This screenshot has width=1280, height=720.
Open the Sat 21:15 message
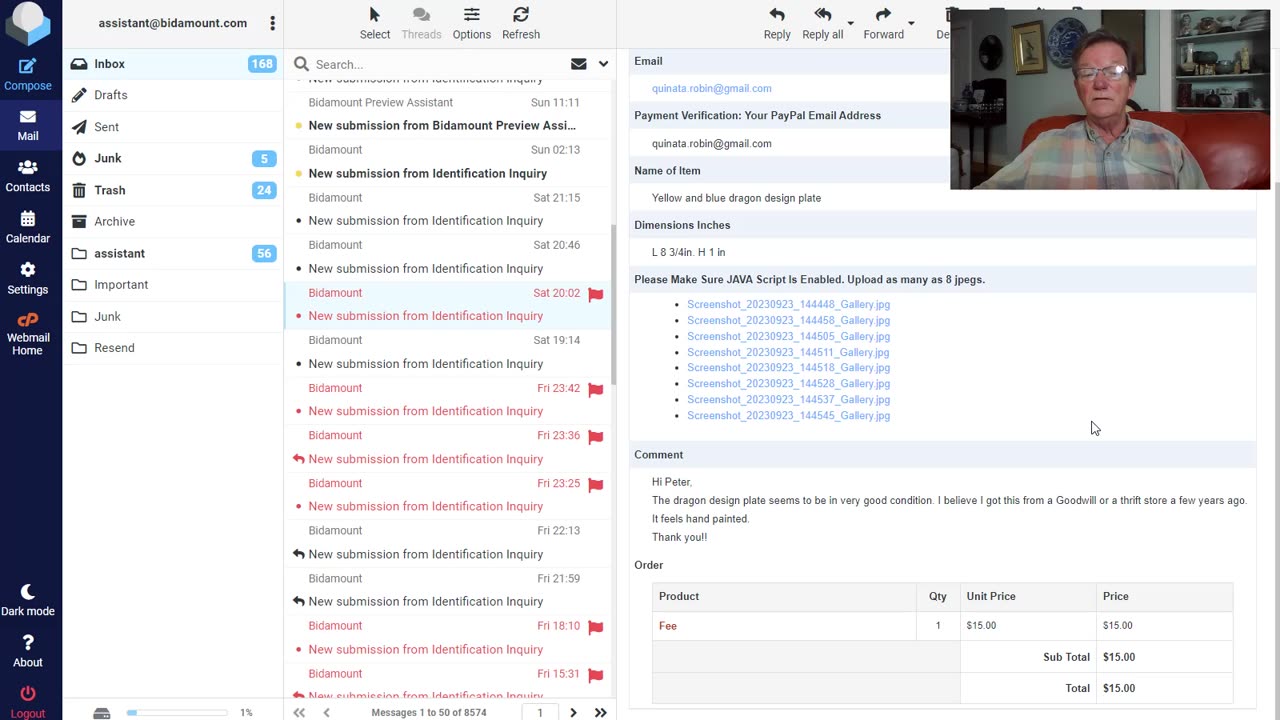click(447, 209)
